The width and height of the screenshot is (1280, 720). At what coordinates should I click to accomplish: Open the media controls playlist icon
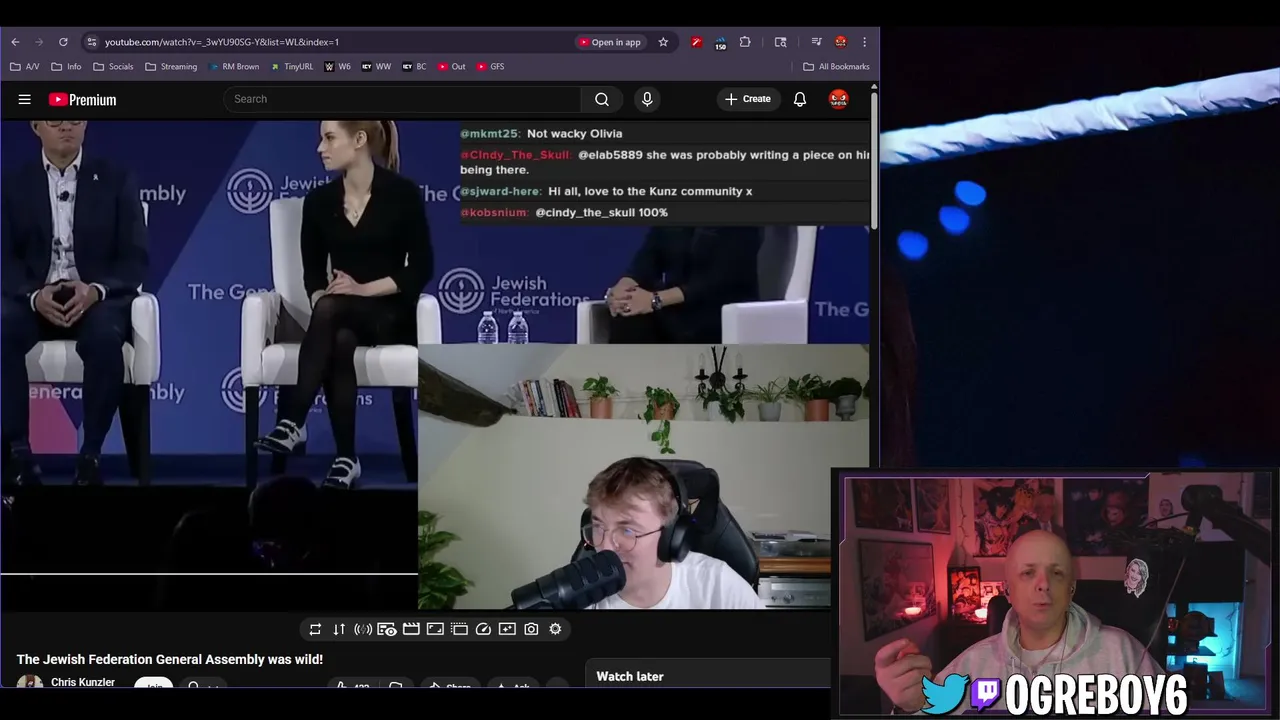816,42
